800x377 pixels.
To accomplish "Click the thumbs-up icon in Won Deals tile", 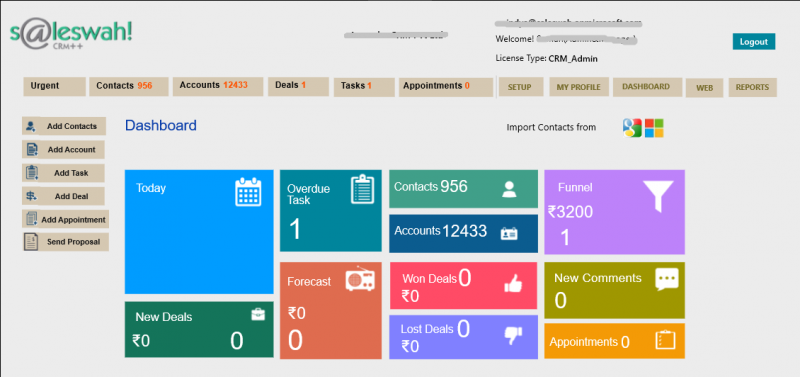I will [513, 284].
